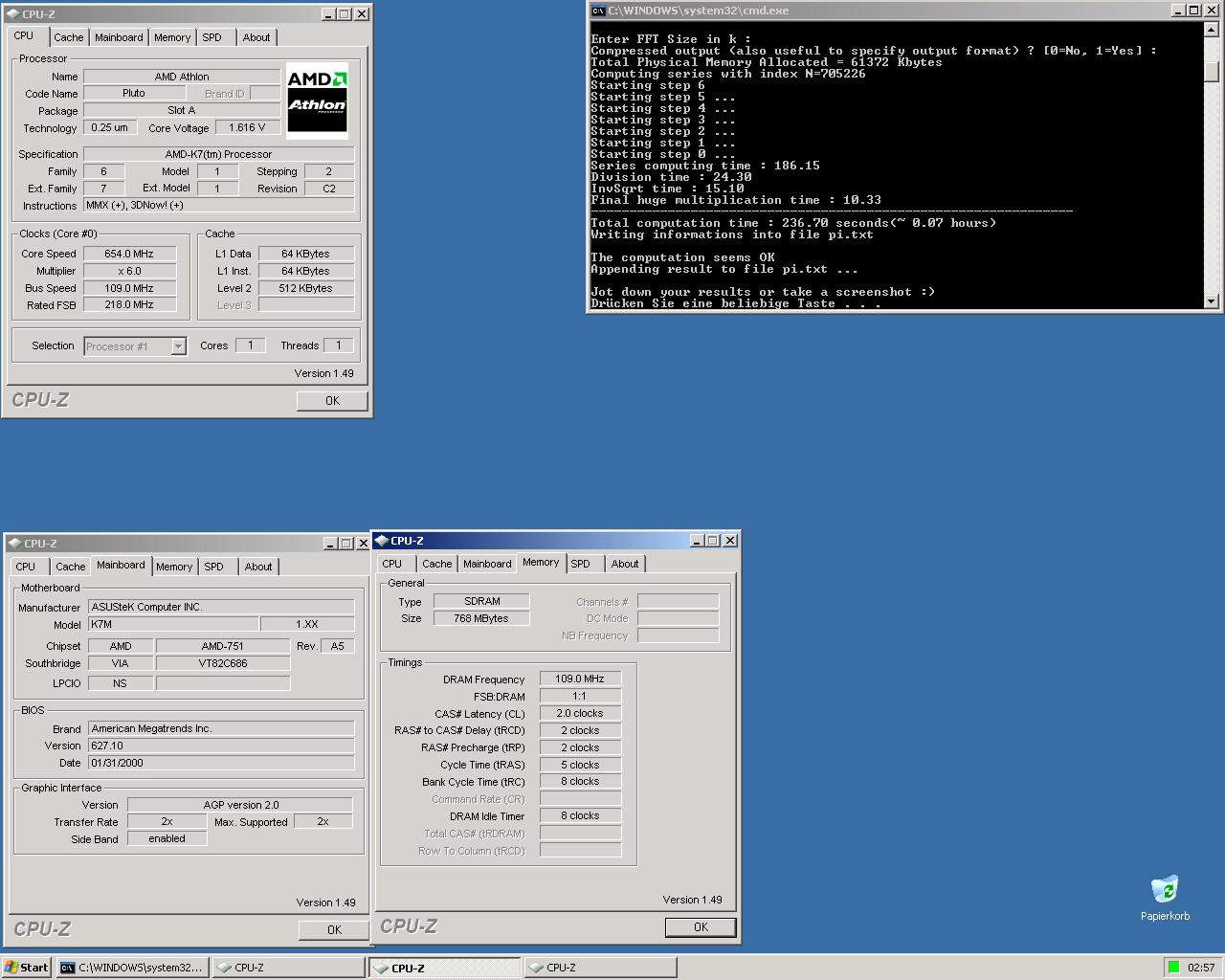
Task: Click Bus Speed 109.0 MHz value
Action: (x=129, y=288)
